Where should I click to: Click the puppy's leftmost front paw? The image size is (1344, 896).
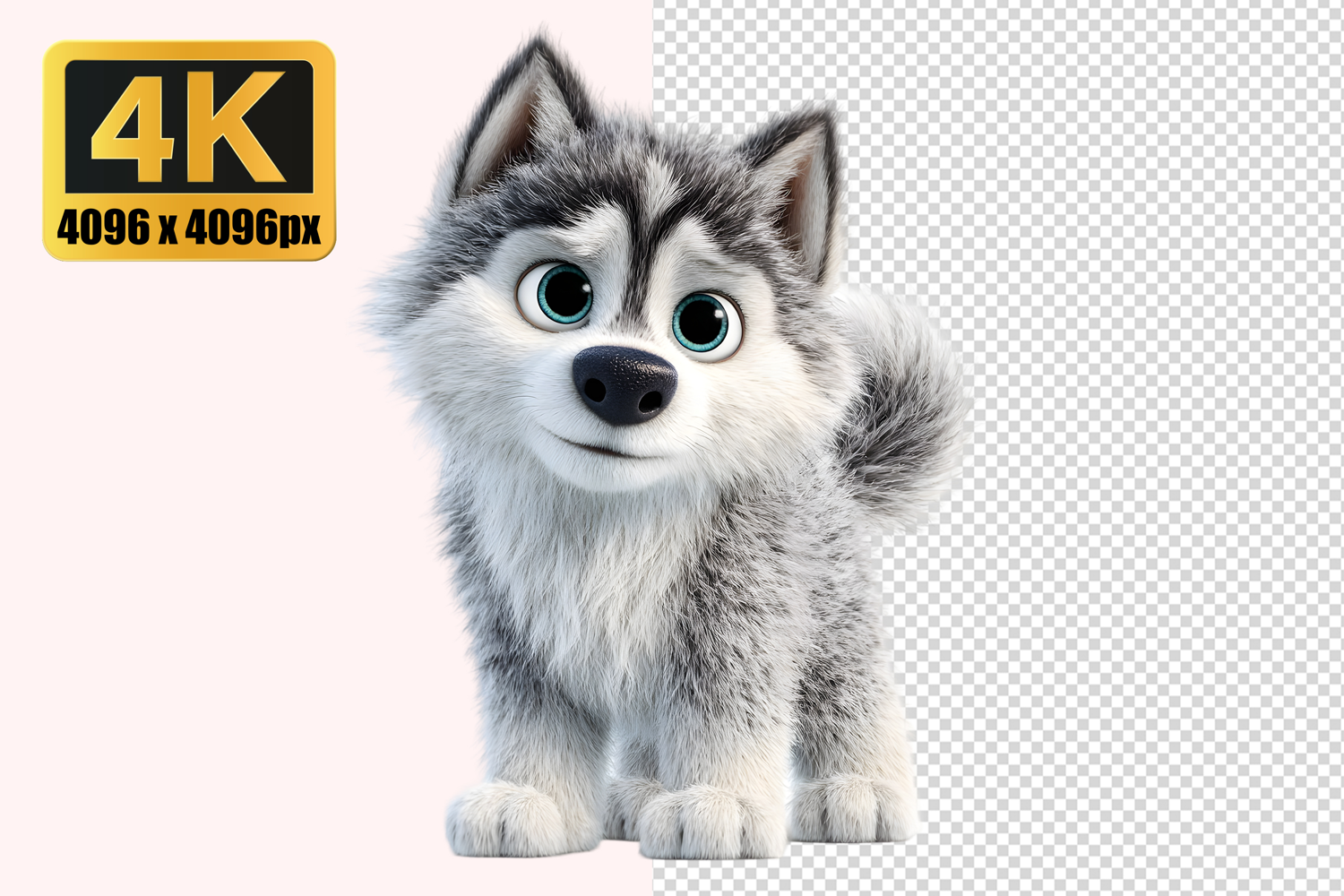(x=506, y=820)
